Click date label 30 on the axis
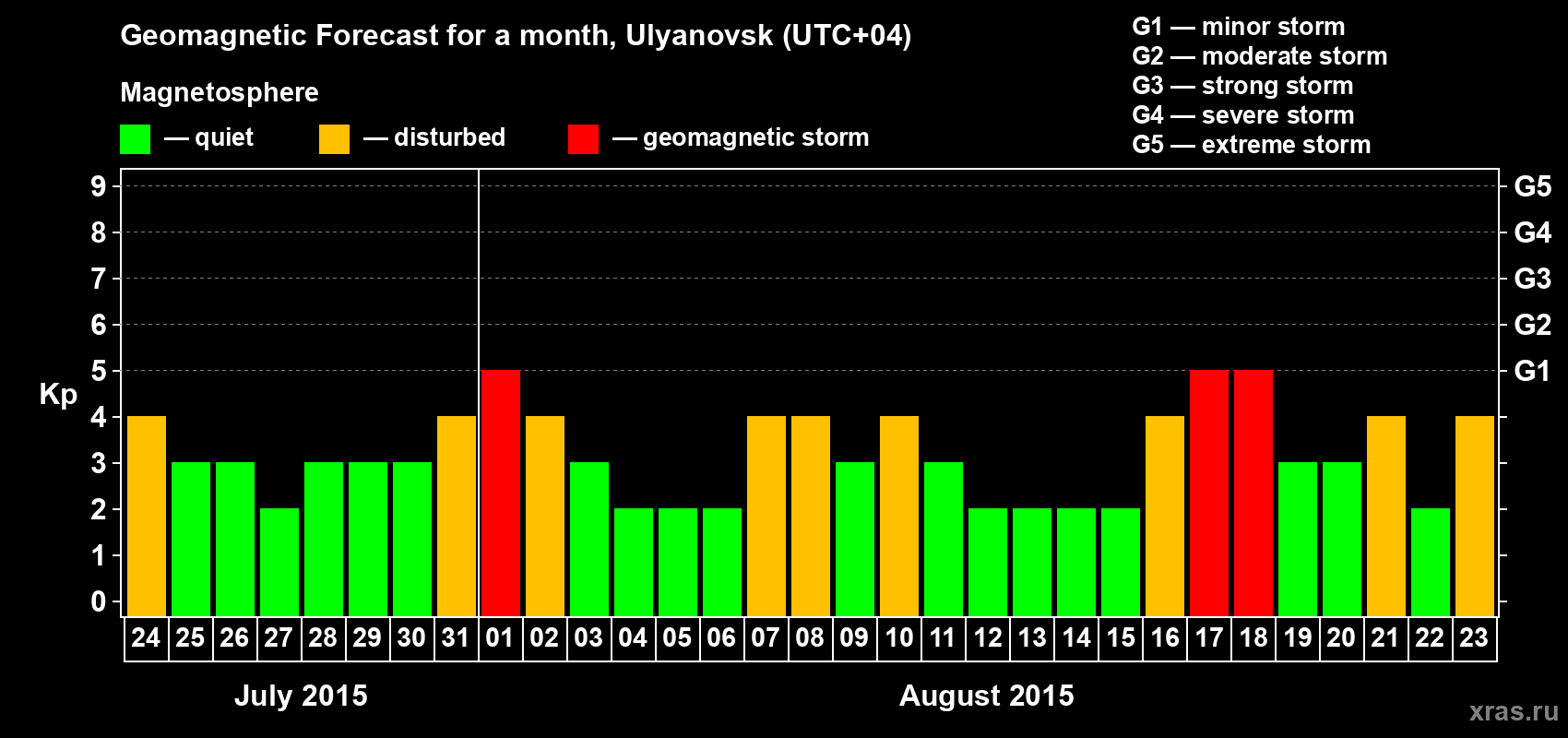 pyautogui.click(x=411, y=637)
